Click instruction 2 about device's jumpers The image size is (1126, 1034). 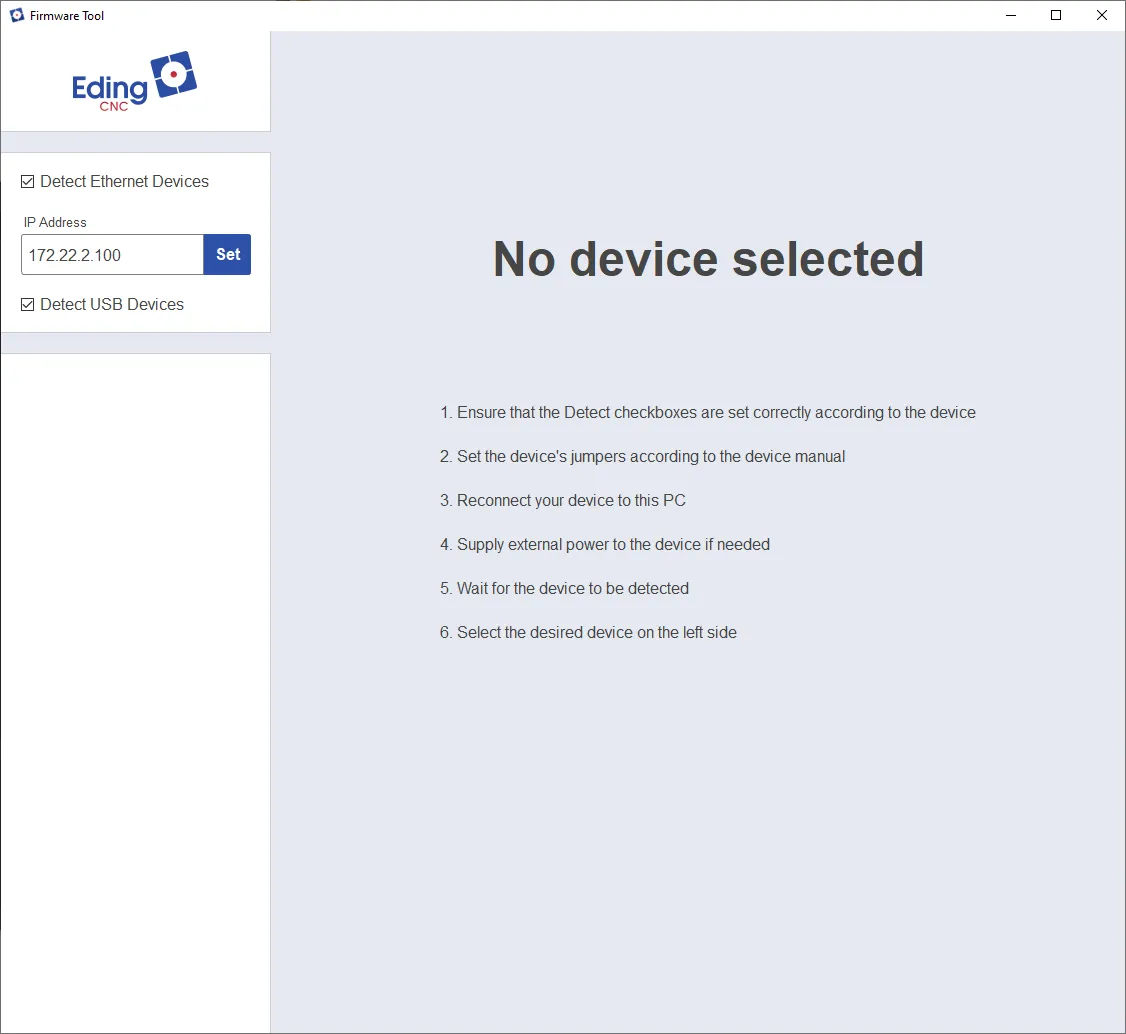coord(642,457)
